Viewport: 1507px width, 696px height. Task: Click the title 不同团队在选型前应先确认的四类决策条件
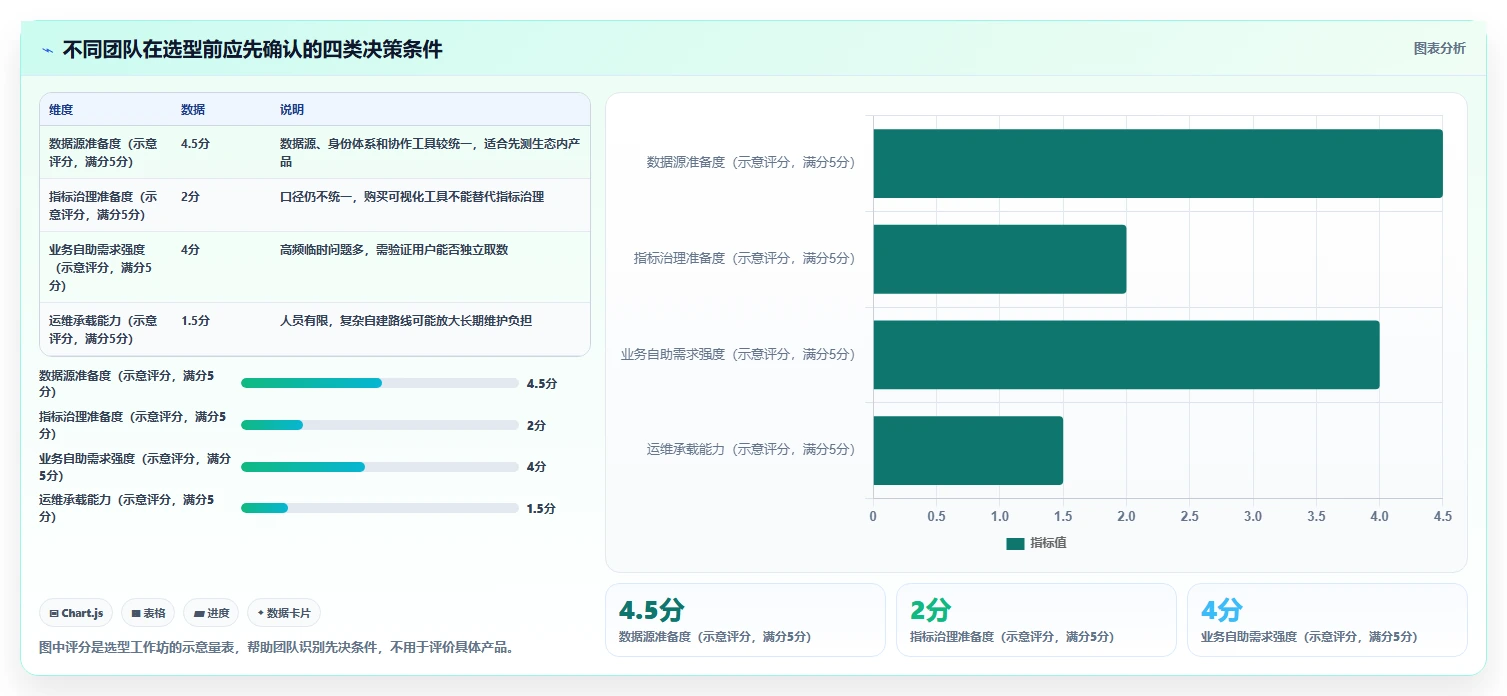pos(252,50)
